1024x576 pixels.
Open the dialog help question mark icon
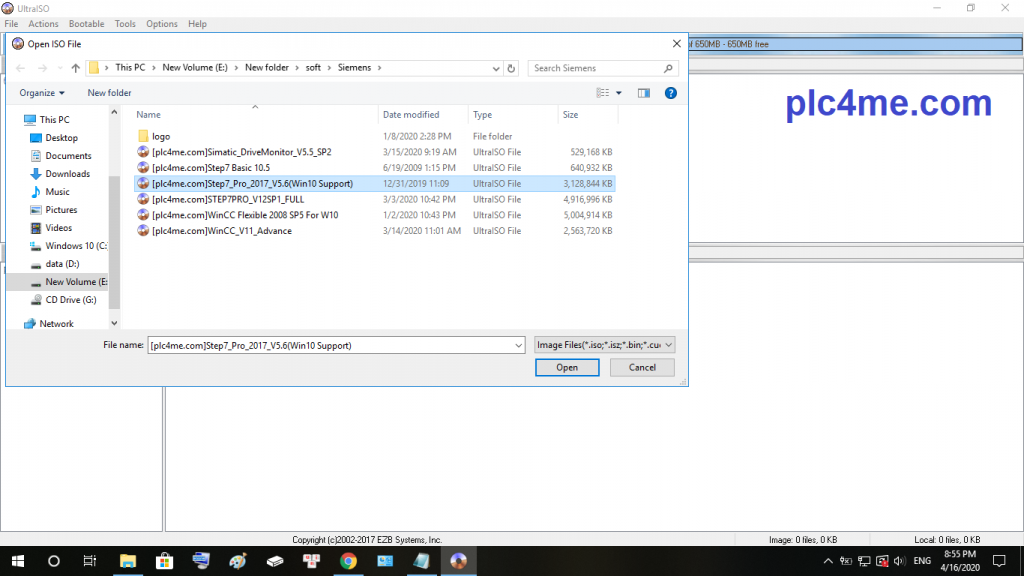pyautogui.click(x=671, y=93)
